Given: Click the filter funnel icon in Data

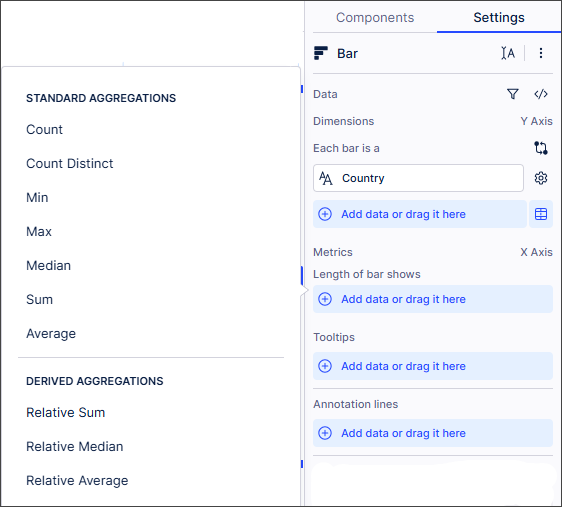Looking at the screenshot, I should tap(513, 94).
